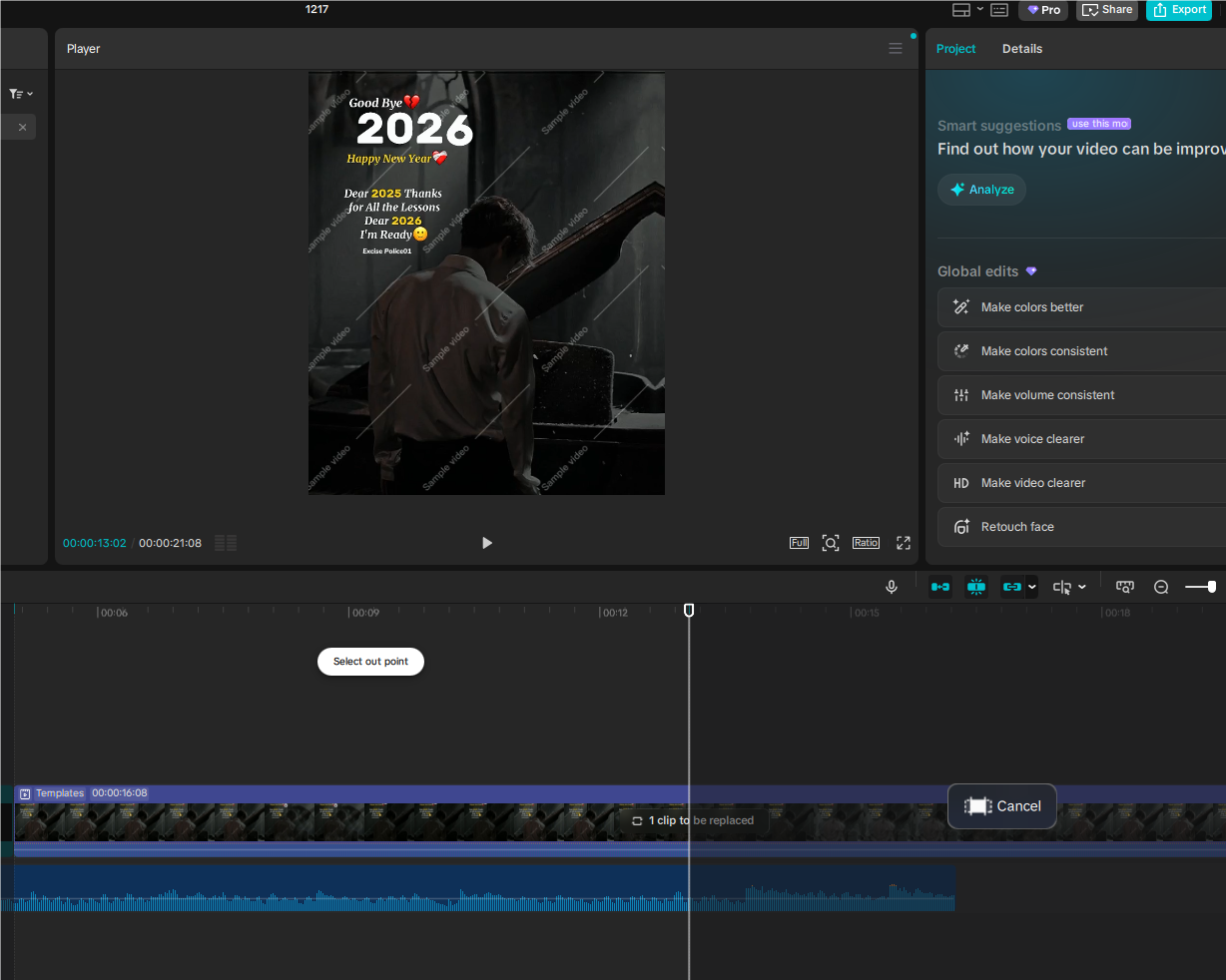Viewport: 1226px width, 980px height.
Task: Open the Player panel hamburger menu
Action: point(895,48)
